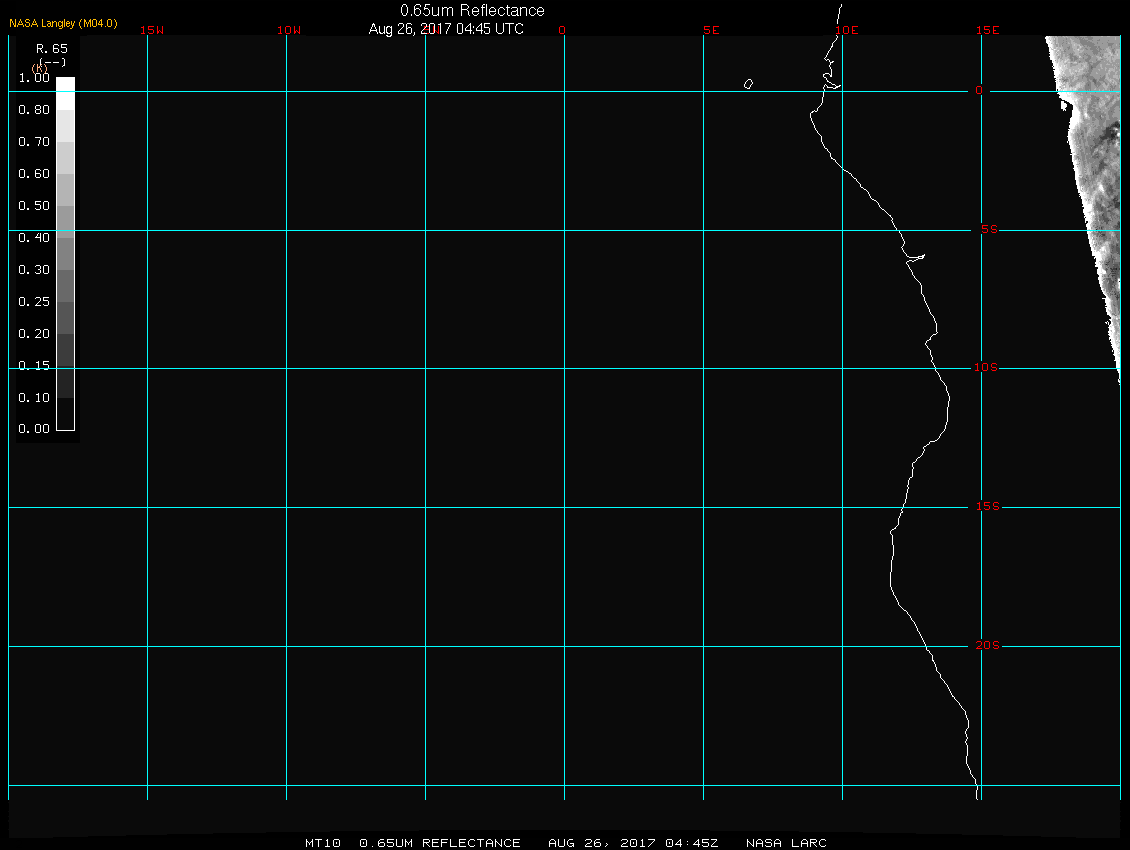Click the 0.10 colorbar value
This screenshot has width=1130, height=850.
[x=34, y=398]
